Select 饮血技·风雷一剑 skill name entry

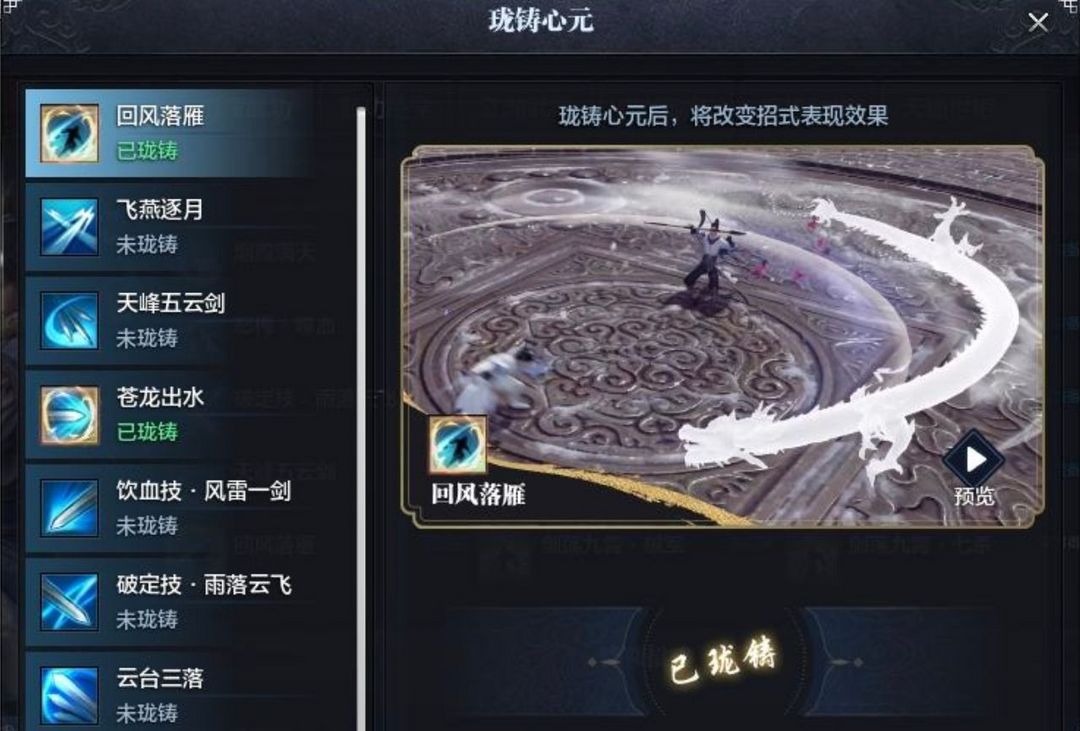pyautogui.click(x=204, y=491)
